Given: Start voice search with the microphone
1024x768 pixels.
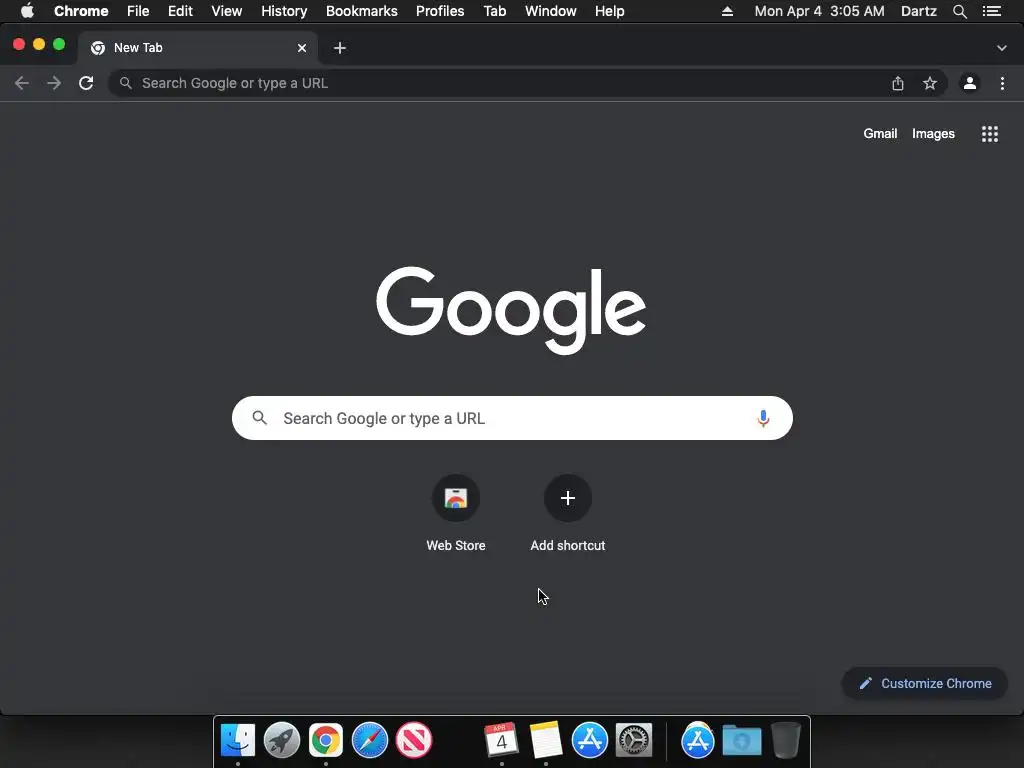Looking at the screenshot, I should point(763,418).
